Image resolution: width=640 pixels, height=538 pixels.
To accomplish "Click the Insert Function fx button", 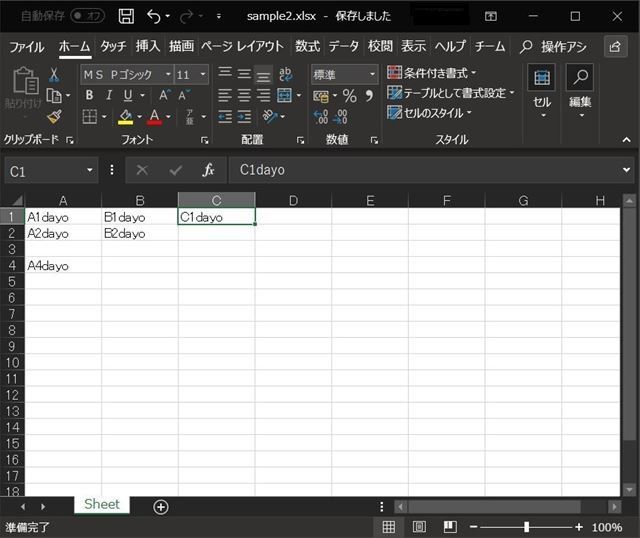I will tap(208, 170).
